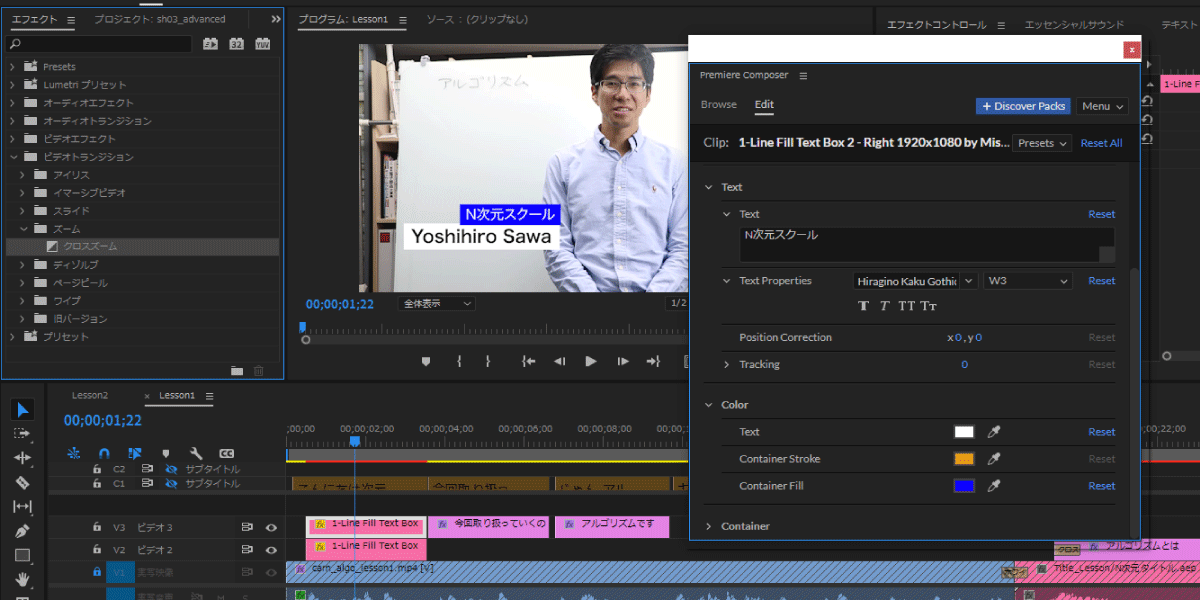Toggle linked selection in the timeline
Image resolution: width=1200 pixels, height=600 pixels.
click(135, 453)
